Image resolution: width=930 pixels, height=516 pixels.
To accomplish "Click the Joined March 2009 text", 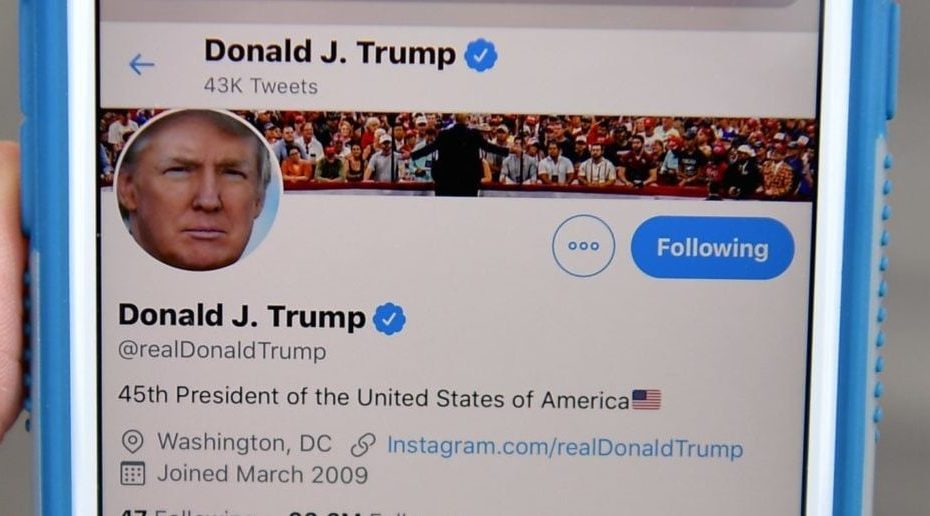I will (262, 474).
